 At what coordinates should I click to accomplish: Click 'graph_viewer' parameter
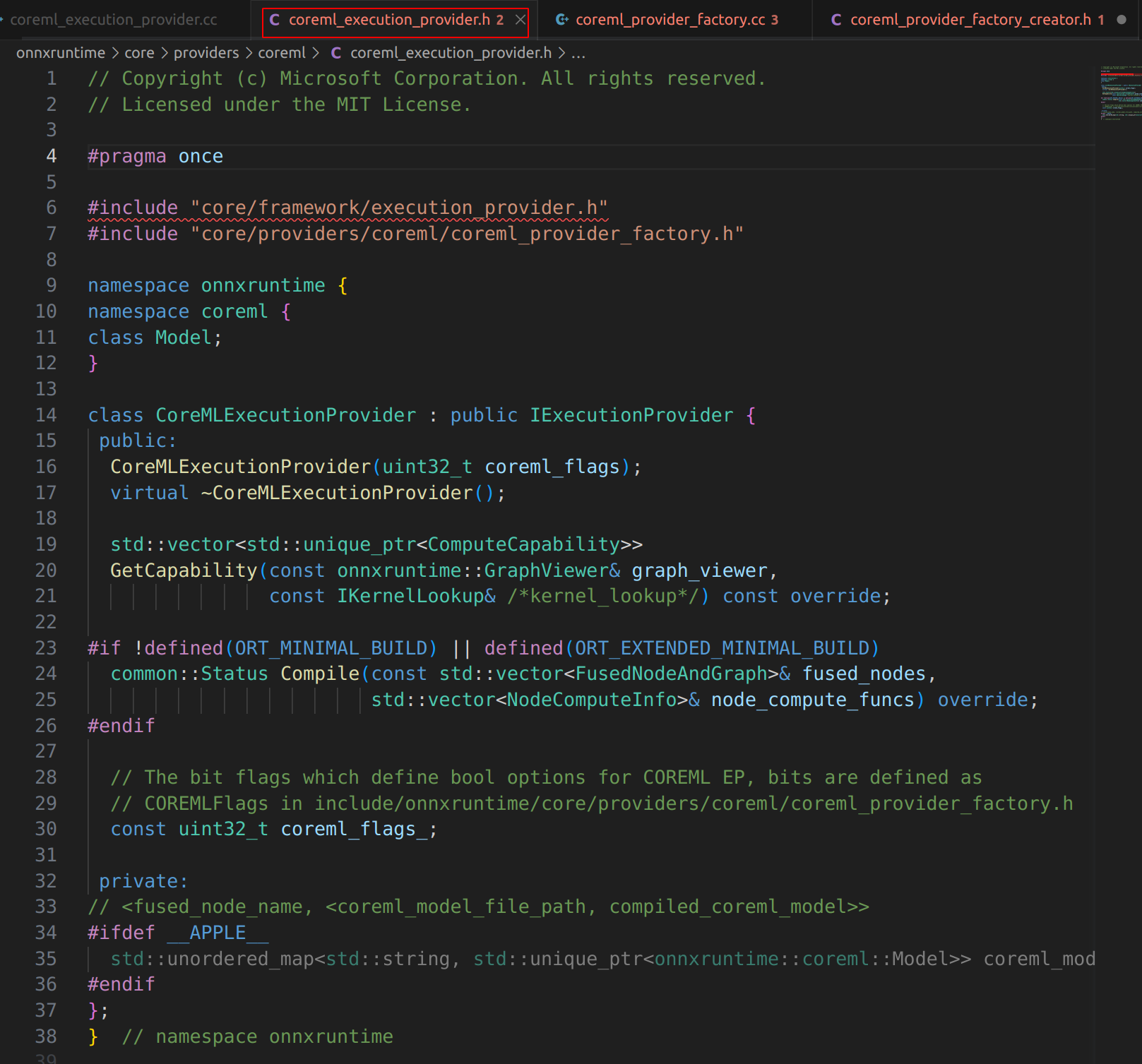699,570
